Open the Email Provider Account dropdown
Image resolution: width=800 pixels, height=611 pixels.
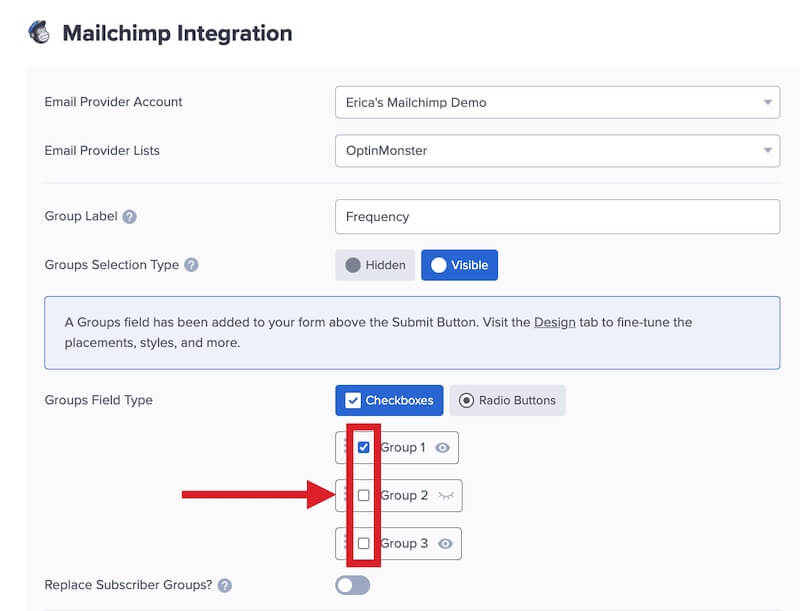click(x=557, y=101)
